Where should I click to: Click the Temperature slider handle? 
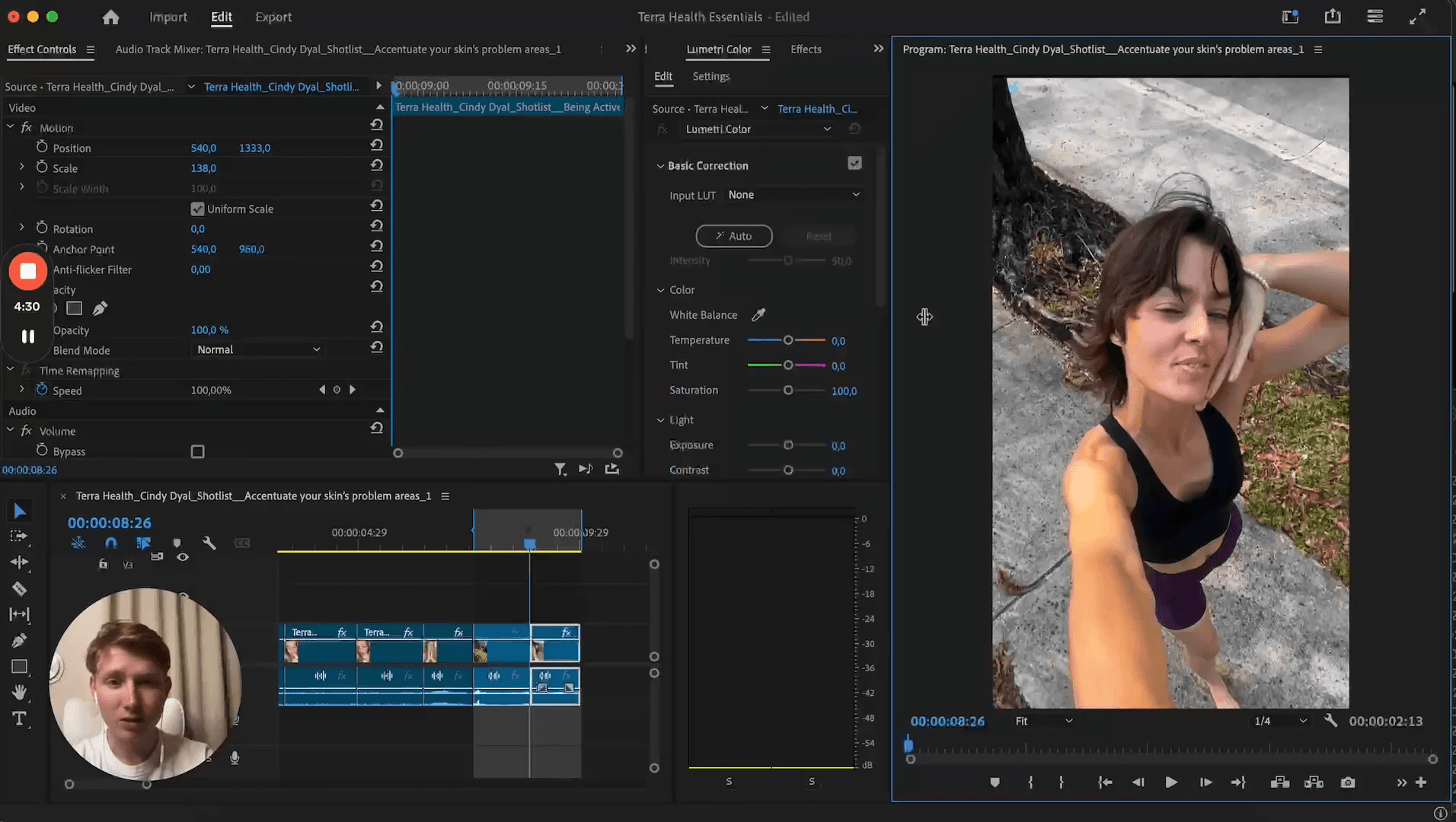point(788,340)
